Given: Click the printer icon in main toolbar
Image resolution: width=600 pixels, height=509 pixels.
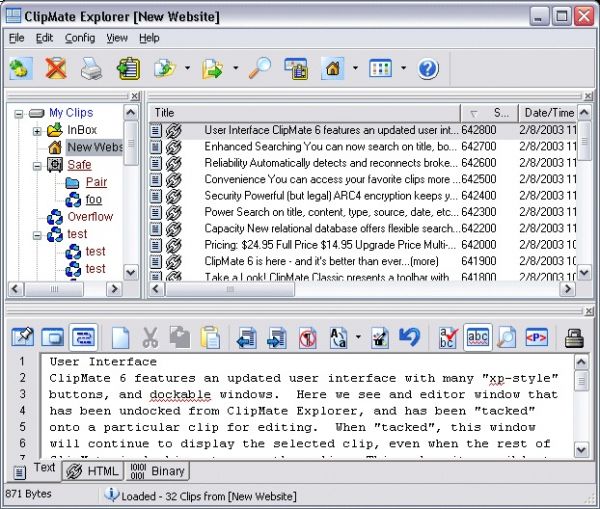Looking at the screenshot, I should tap(91, 69).
